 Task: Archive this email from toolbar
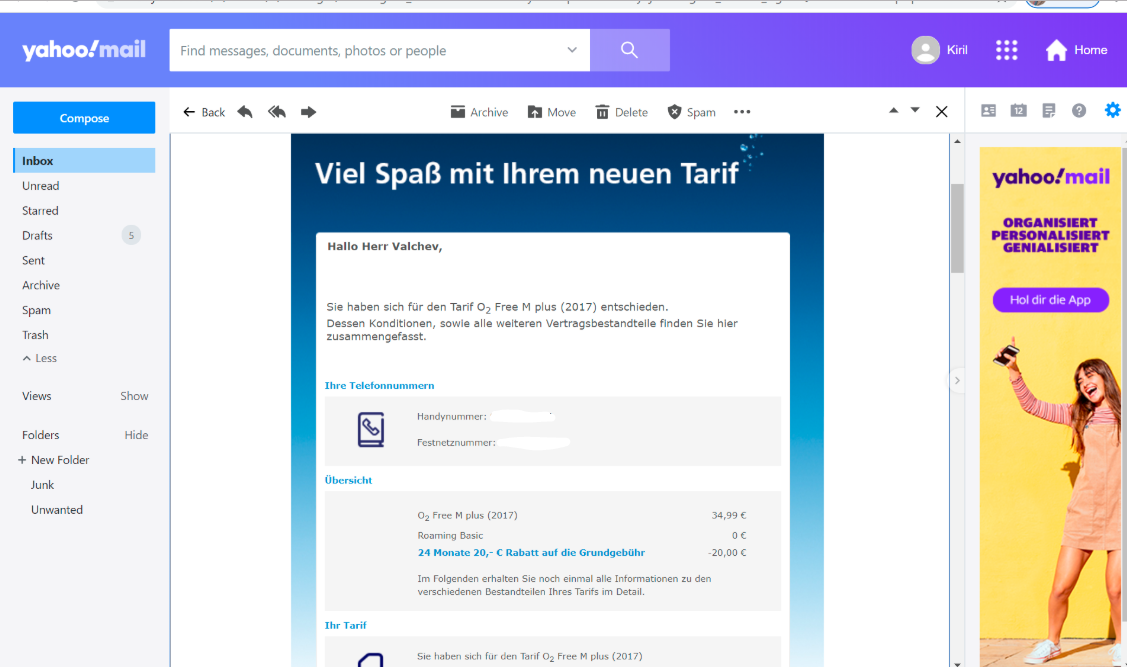pyautogui.click(x=479, y=112)
